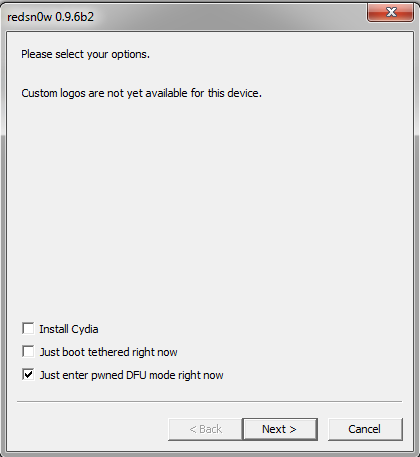Click the Next > button
The height and width of the screenshot is (457, 420).
280,429
